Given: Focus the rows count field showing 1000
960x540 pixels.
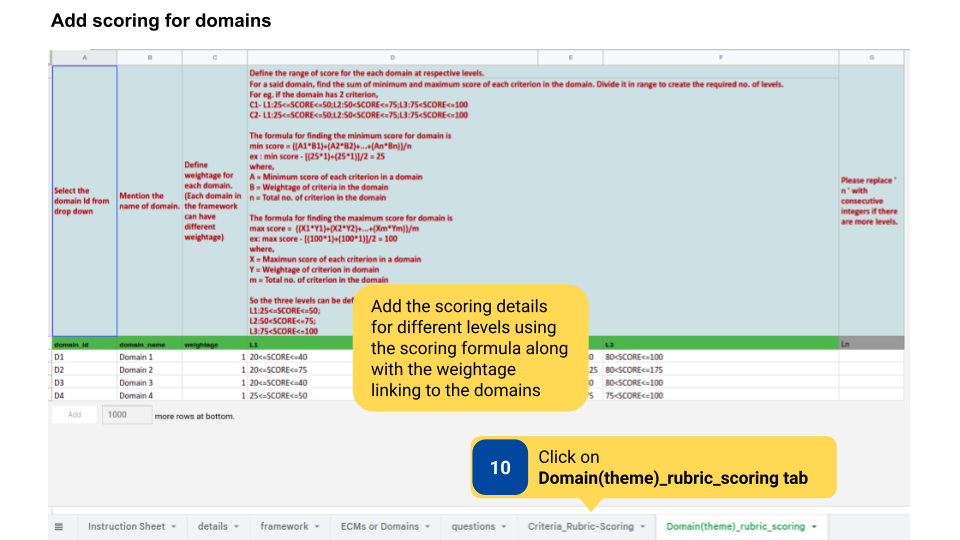Looking at the screenshot, I should coord(126,415).
